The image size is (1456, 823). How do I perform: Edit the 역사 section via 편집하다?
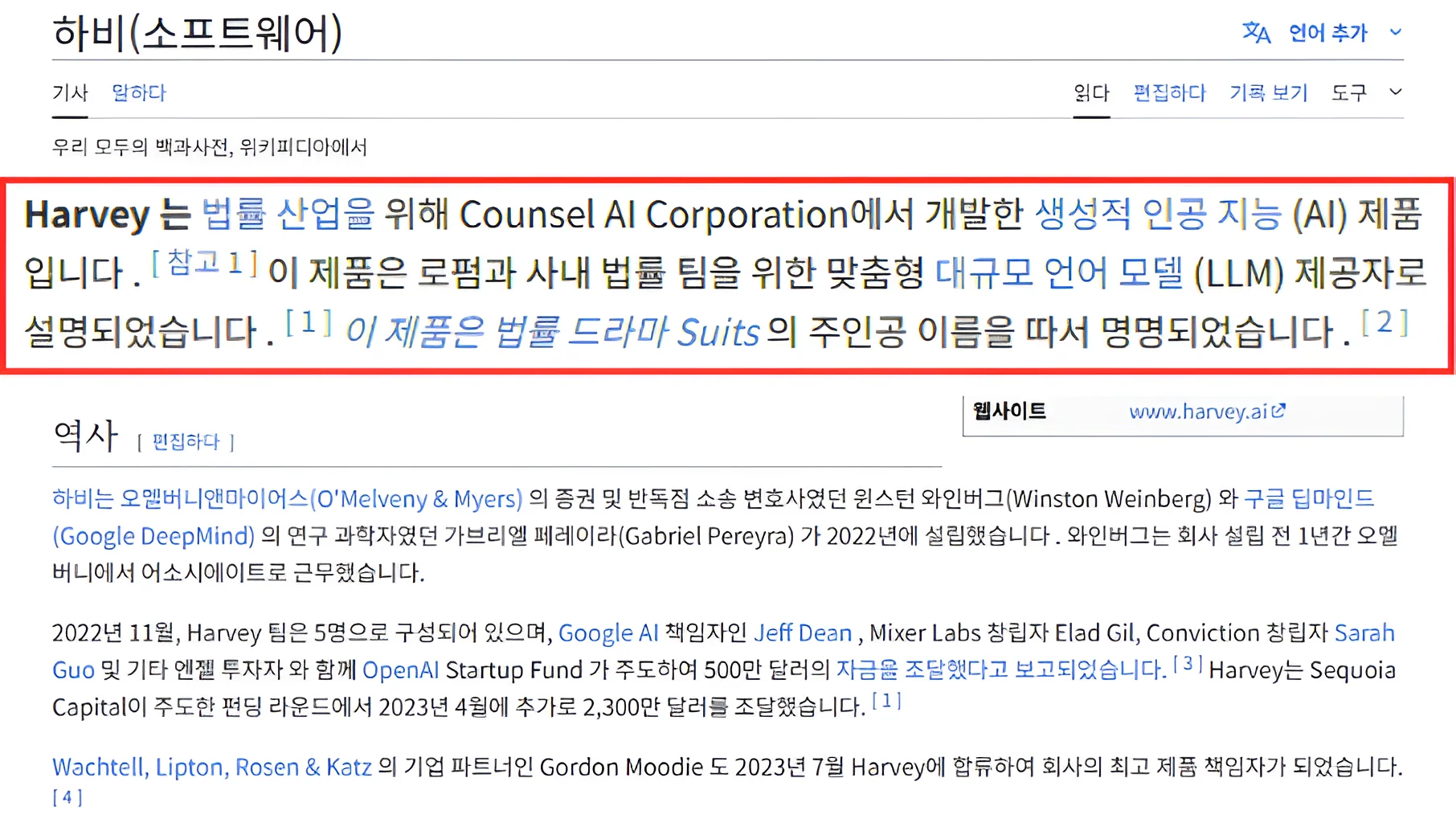point(186,441)
